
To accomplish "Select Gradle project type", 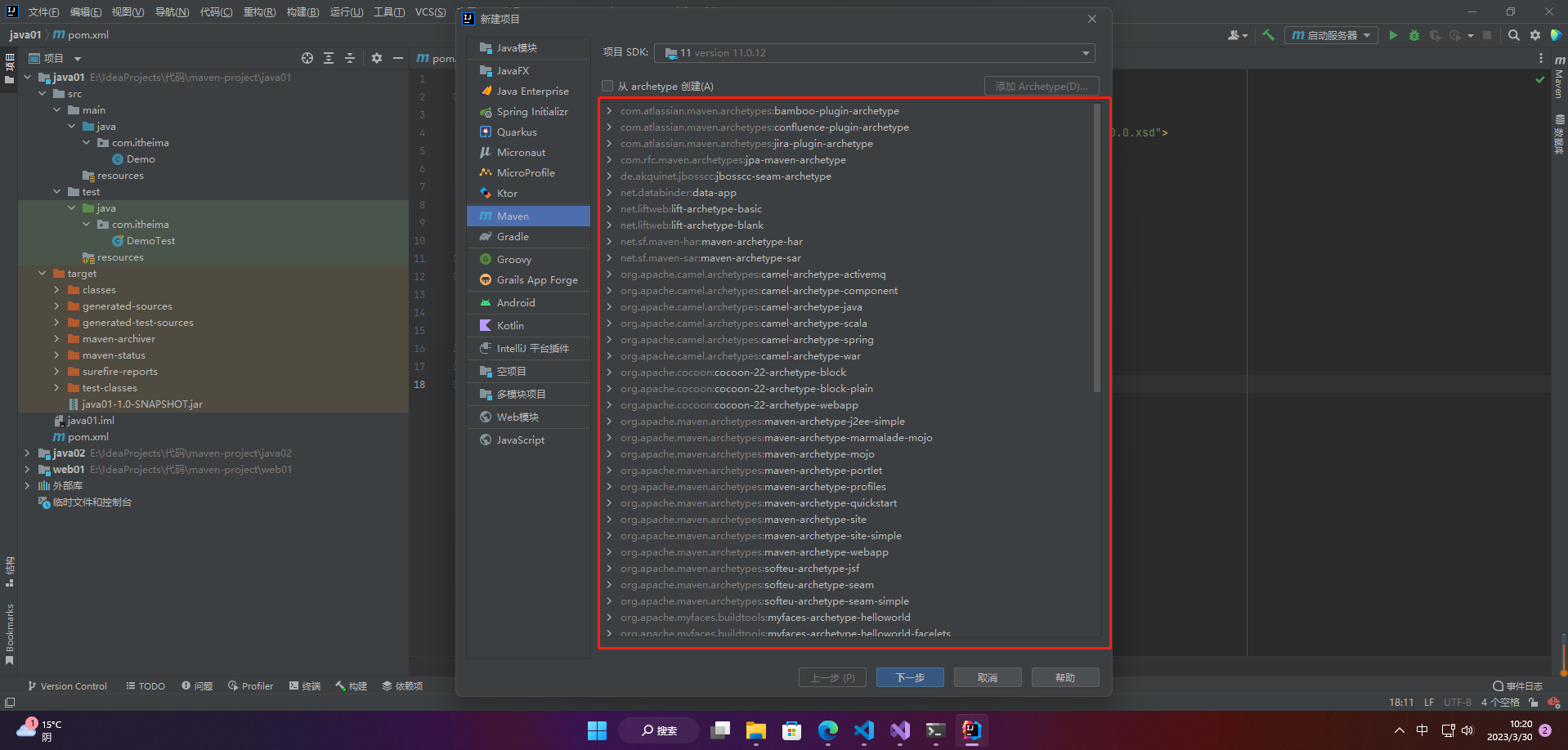I will pyautogui.click(x=528, y=237).
